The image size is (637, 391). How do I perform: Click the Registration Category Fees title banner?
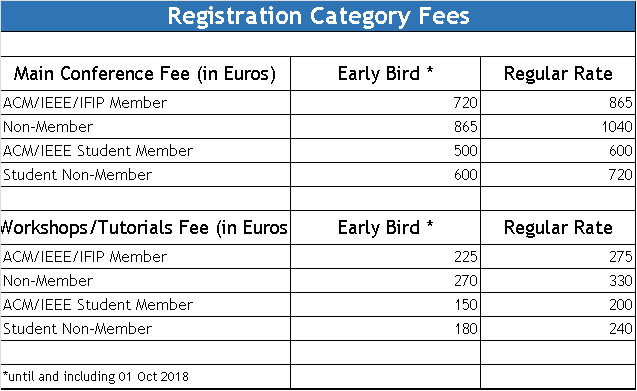[318, 16]
